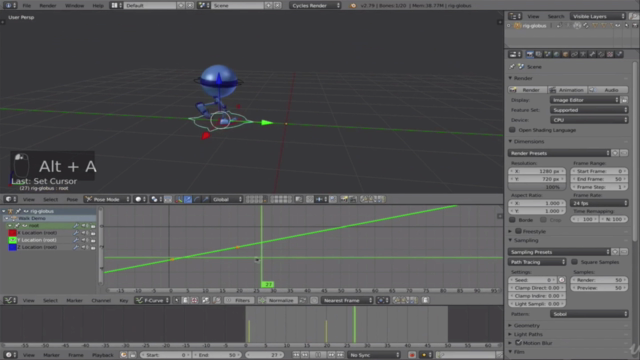Click the Audio button

click(608, 90)
